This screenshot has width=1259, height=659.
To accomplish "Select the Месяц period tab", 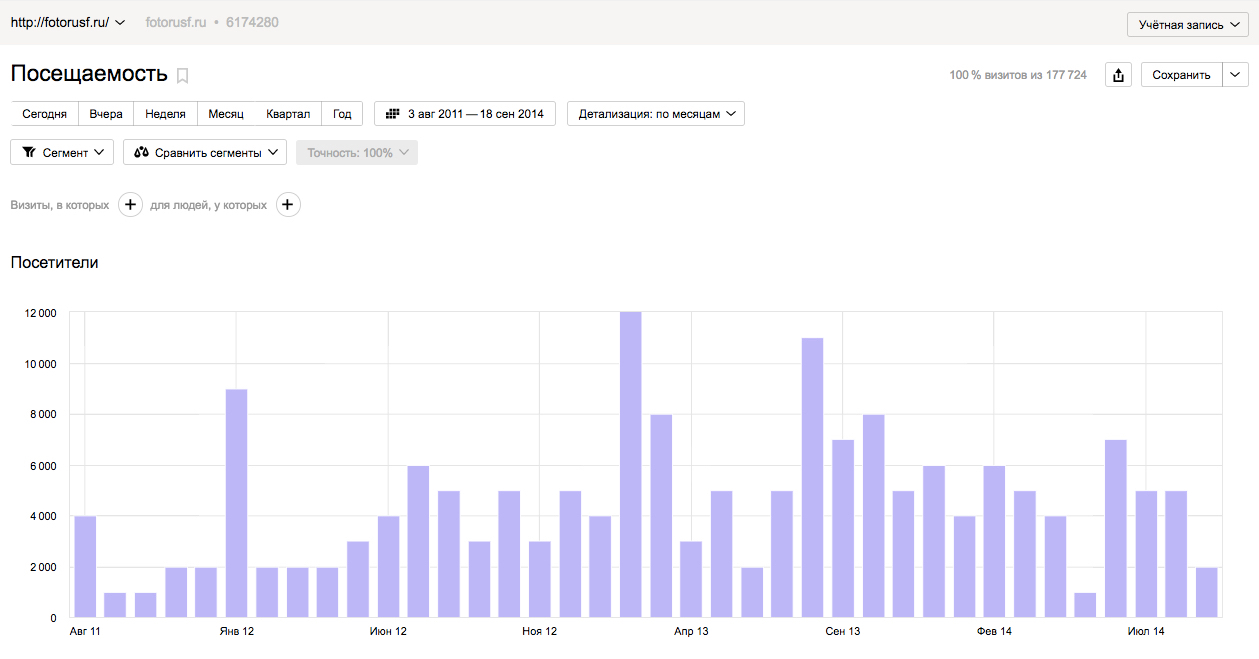I will [x=226, y=114].
